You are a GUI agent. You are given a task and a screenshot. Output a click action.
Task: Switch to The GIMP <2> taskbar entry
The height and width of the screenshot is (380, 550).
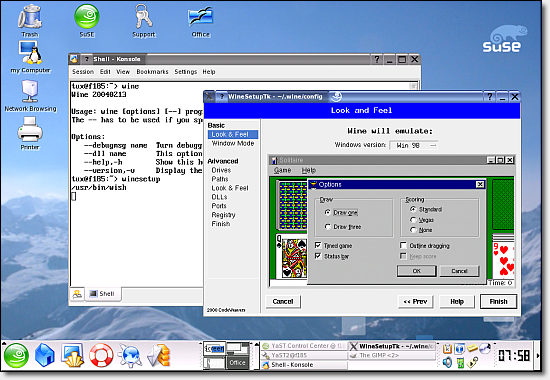392,355
